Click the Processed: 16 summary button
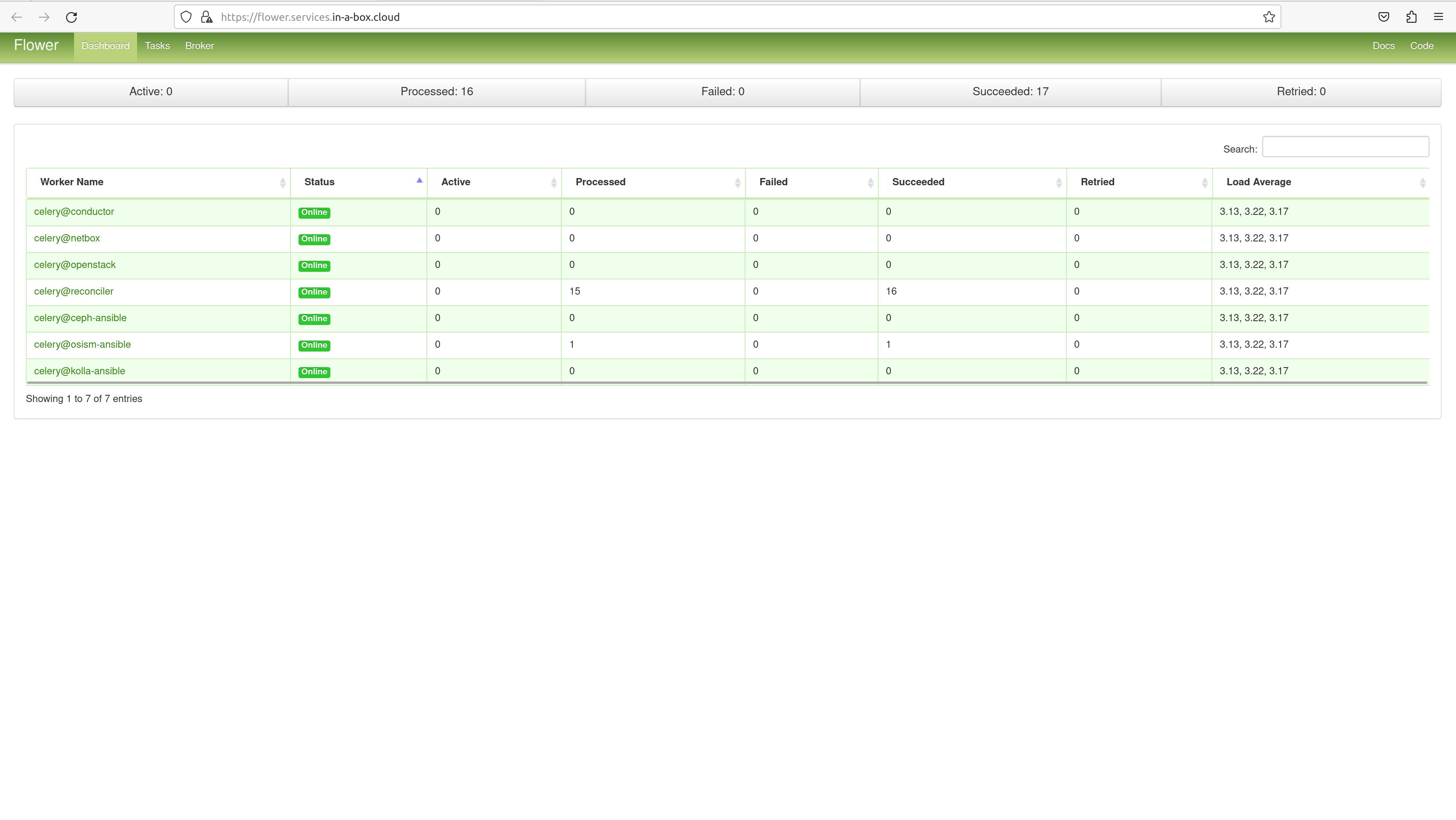Viewport: 1456px width, 820px height. coord(436,92)
